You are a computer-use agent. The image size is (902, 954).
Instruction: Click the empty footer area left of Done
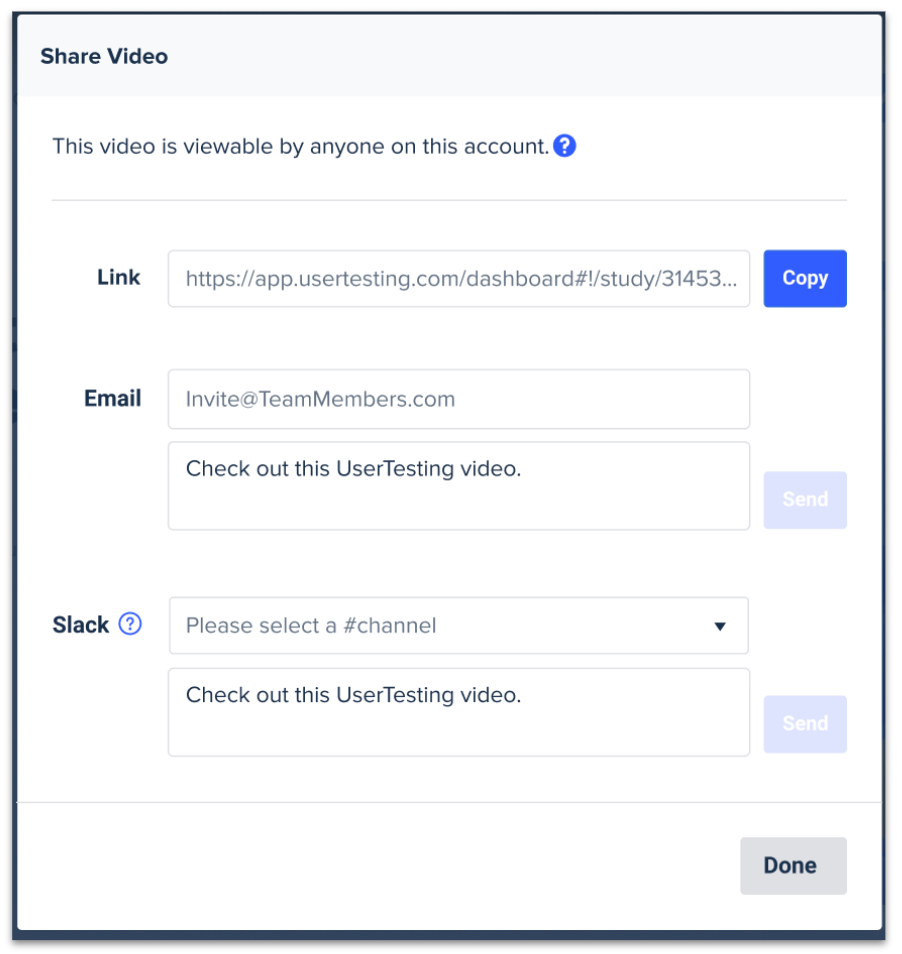(377, 865)
